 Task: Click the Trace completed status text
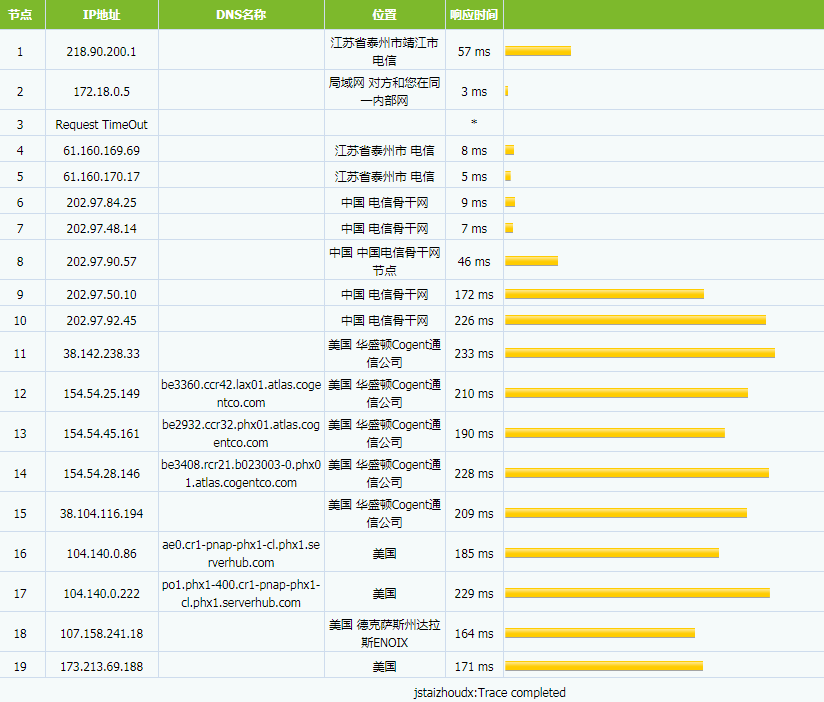[x=490, y=692]
